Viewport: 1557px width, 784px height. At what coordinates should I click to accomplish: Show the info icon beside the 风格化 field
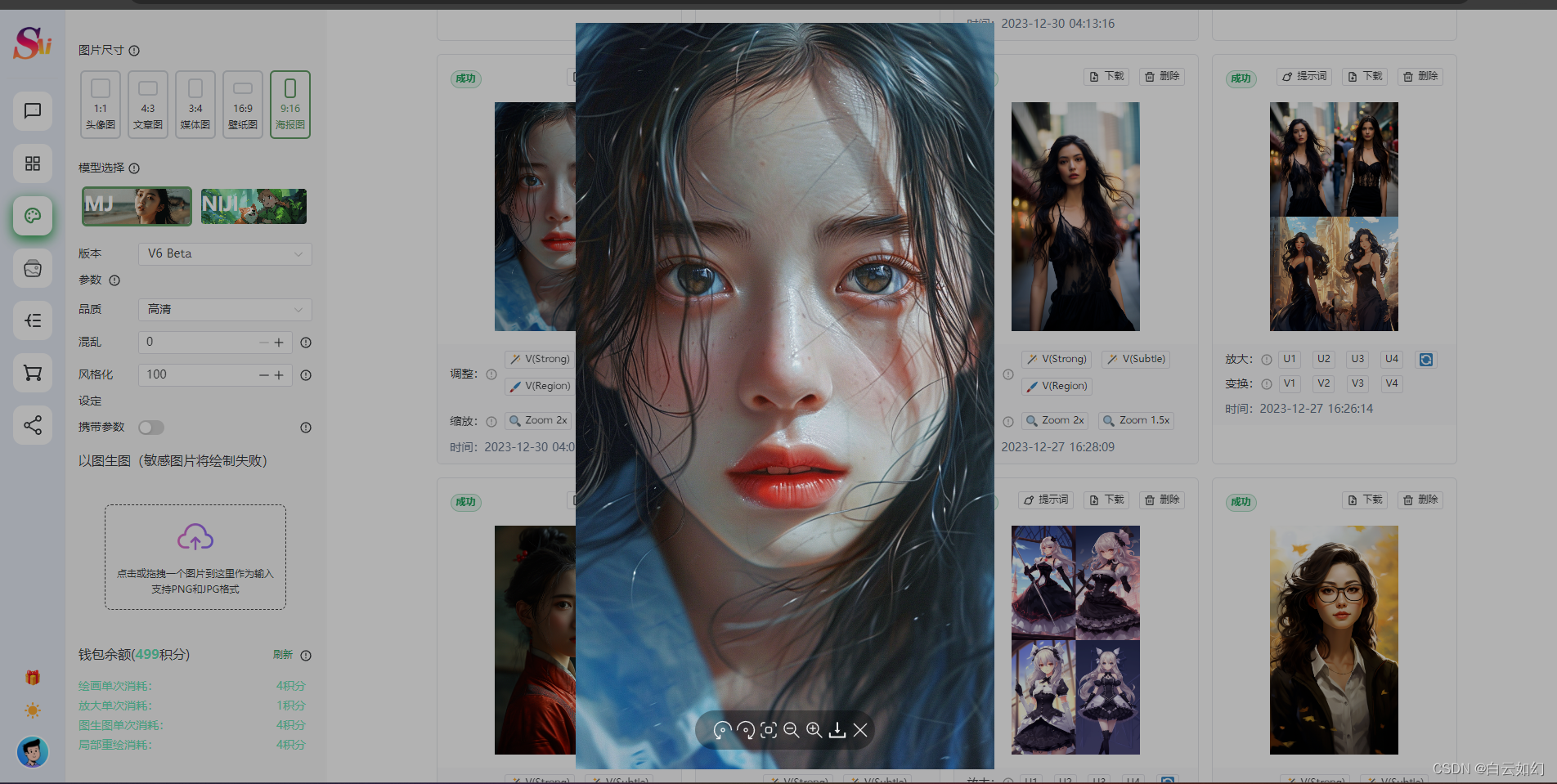tap(306, 375)
